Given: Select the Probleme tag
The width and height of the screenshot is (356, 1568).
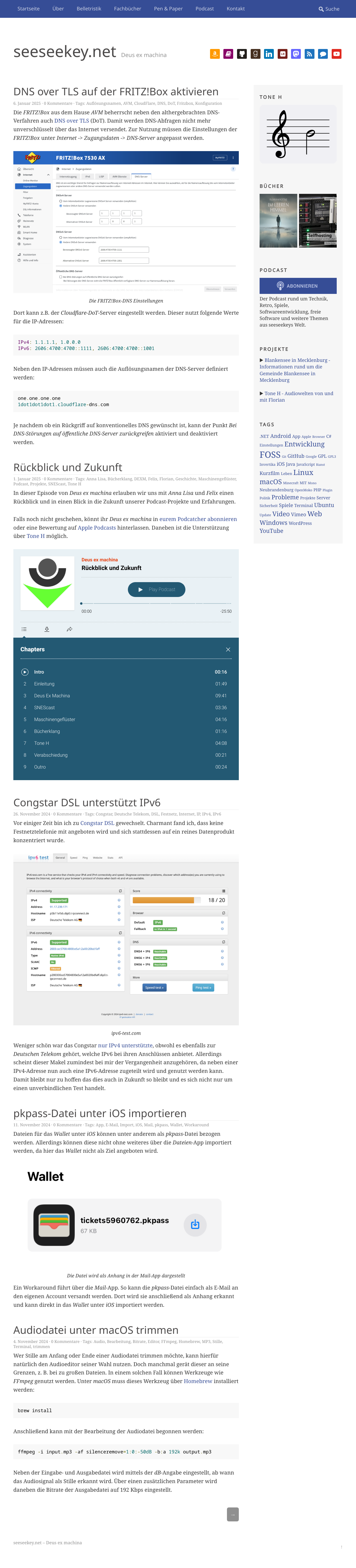Looking at the screenshot, I should point(285,497).
